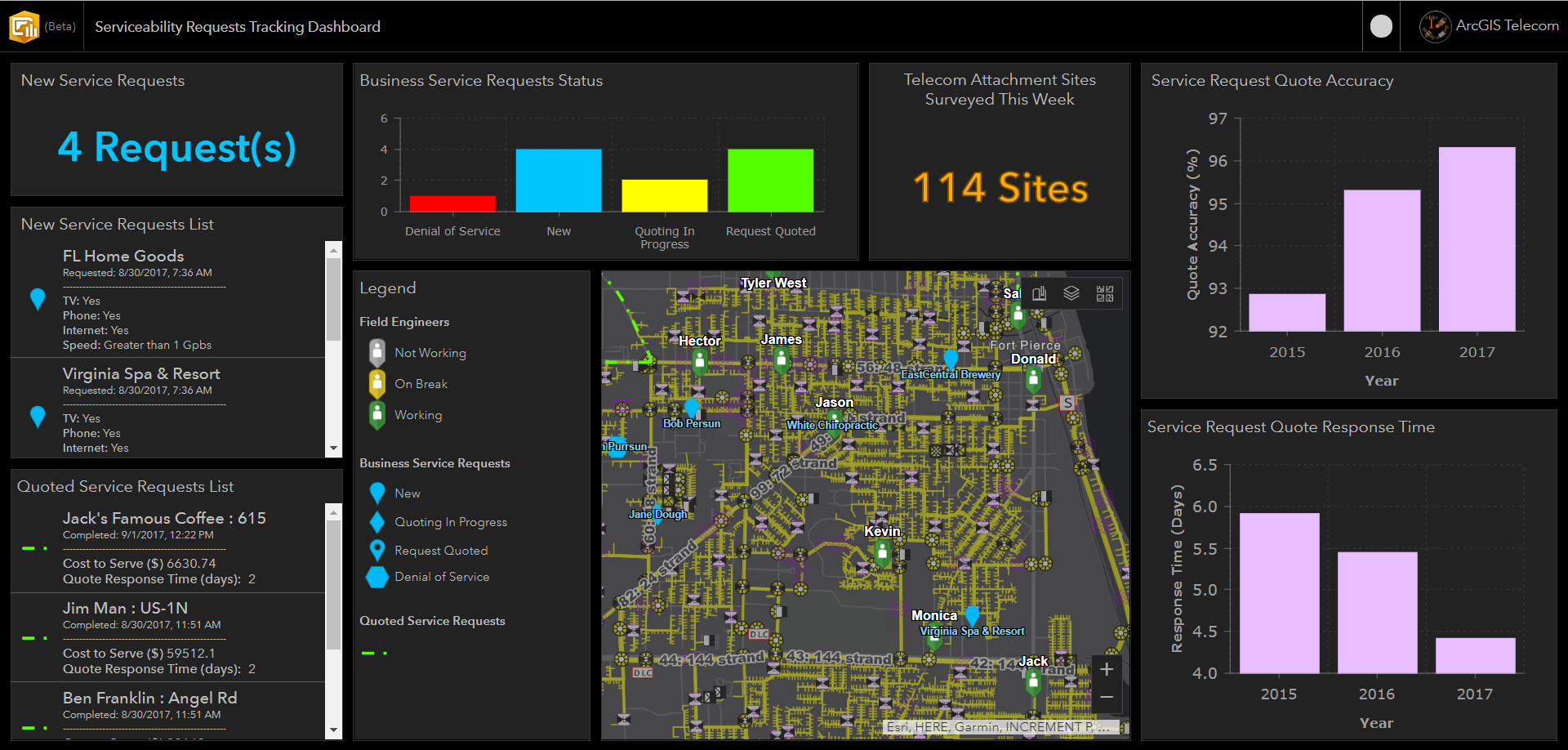Click the Bob Persun request pin
The width and height of the screenshot is (1568, 750).
(x=692, y=407)
